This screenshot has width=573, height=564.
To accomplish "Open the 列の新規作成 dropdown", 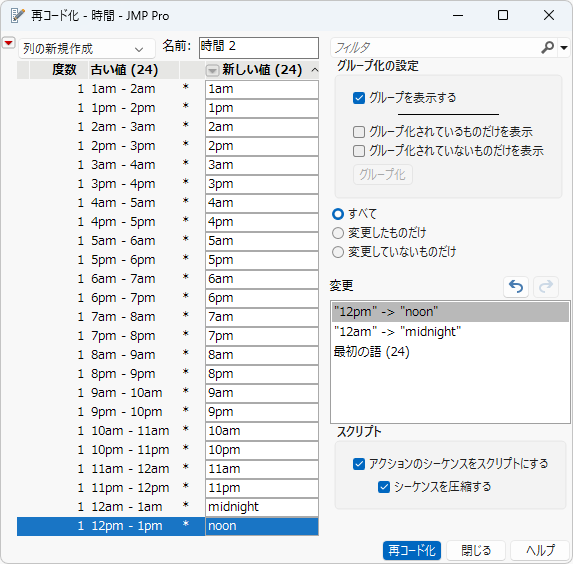I will point(87,49).
